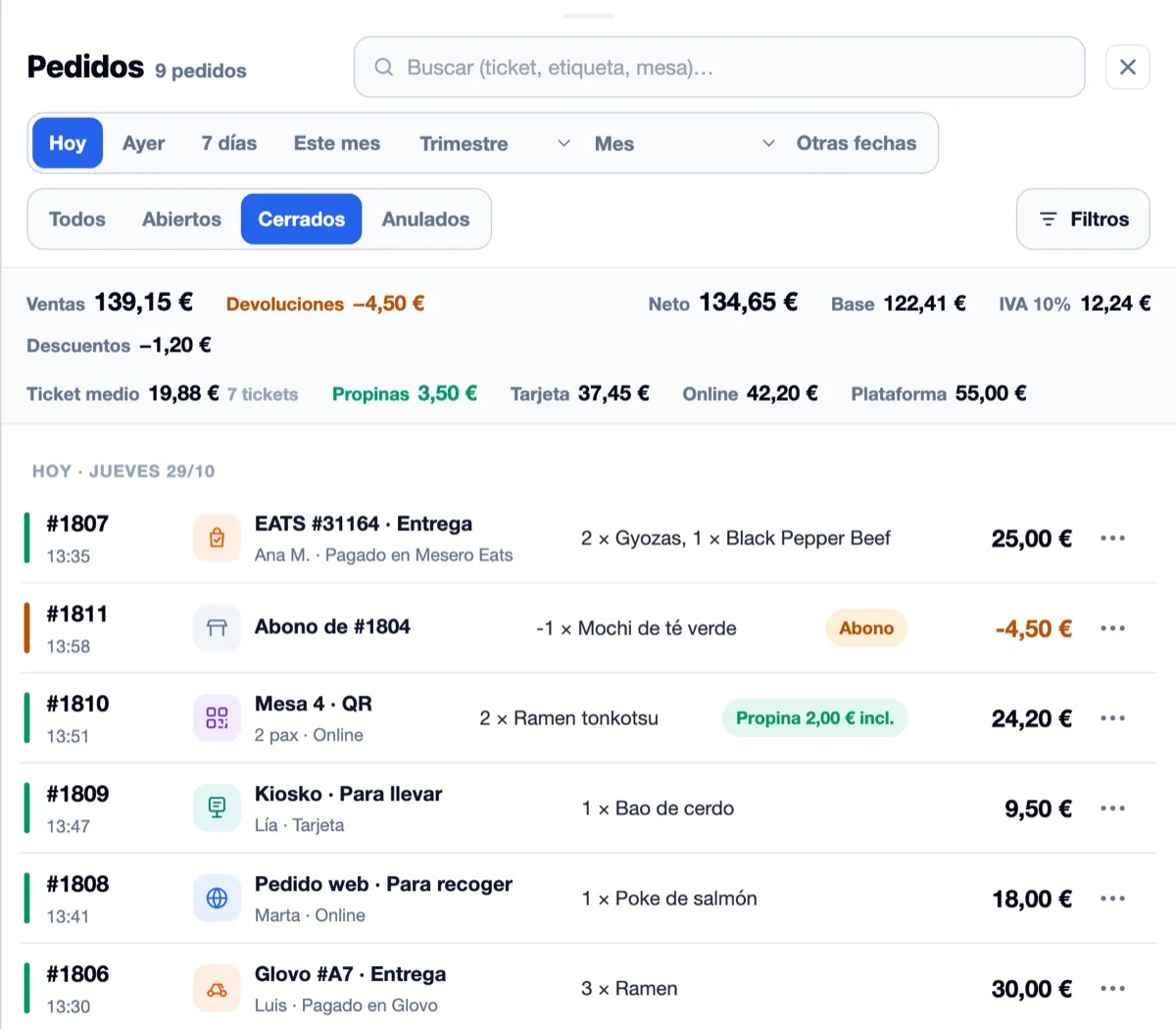
Task: Click the 7 tickets count label
Action: point(263,394)
